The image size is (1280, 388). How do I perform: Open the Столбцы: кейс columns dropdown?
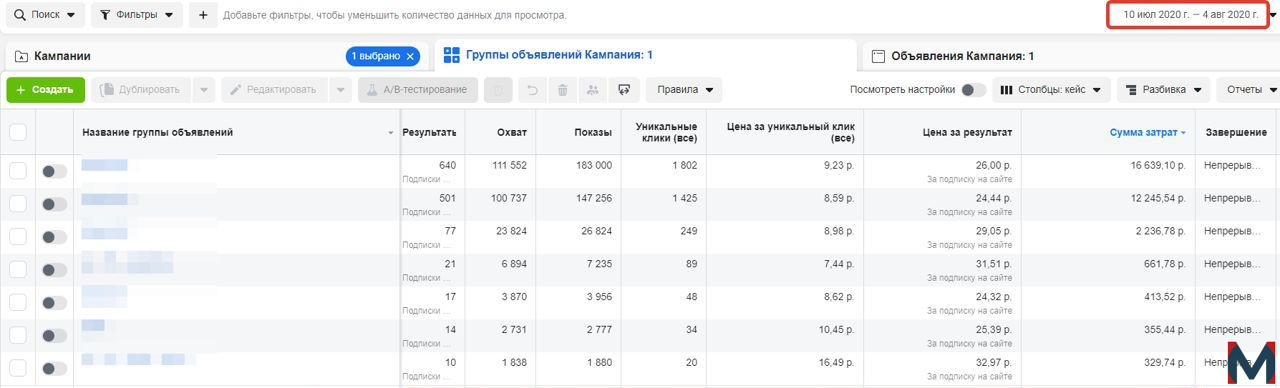coord(1052,89)
